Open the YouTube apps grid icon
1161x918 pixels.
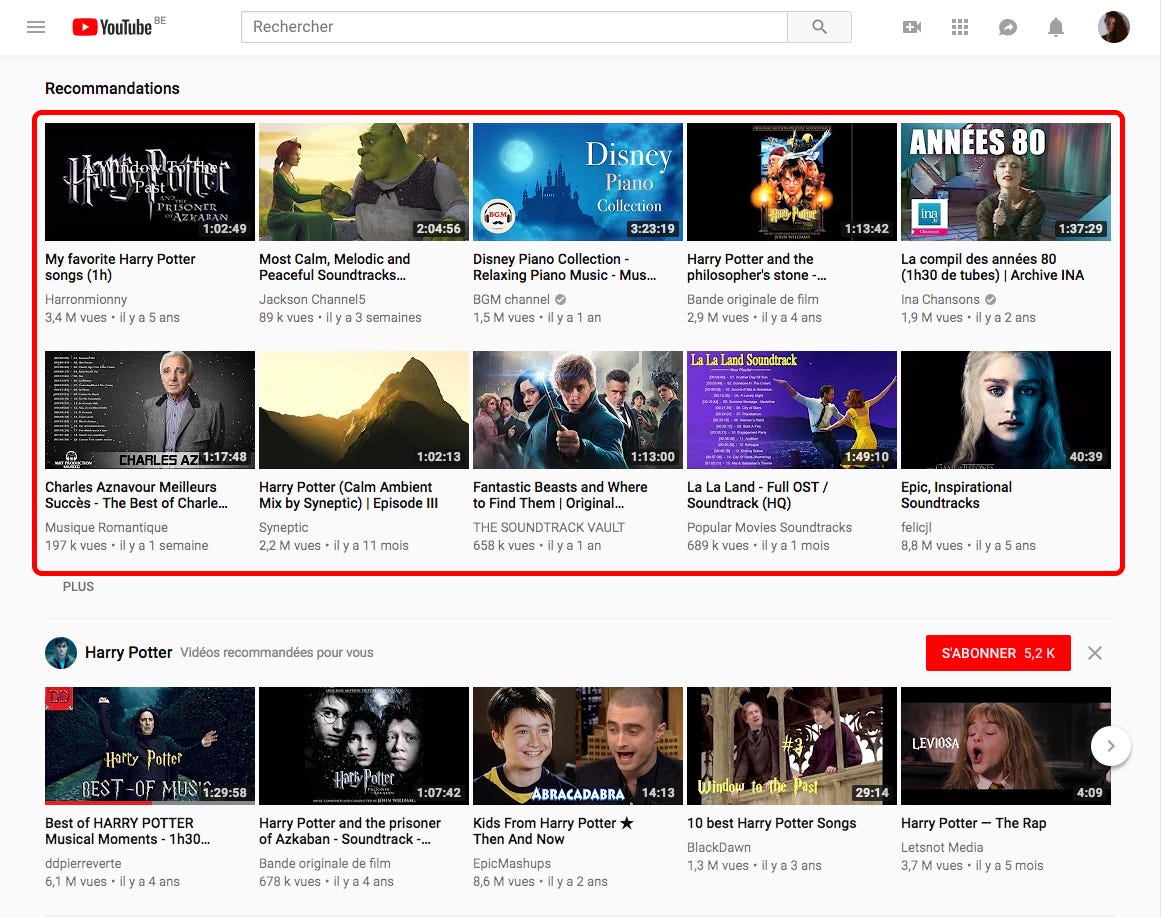pos(960,27)
